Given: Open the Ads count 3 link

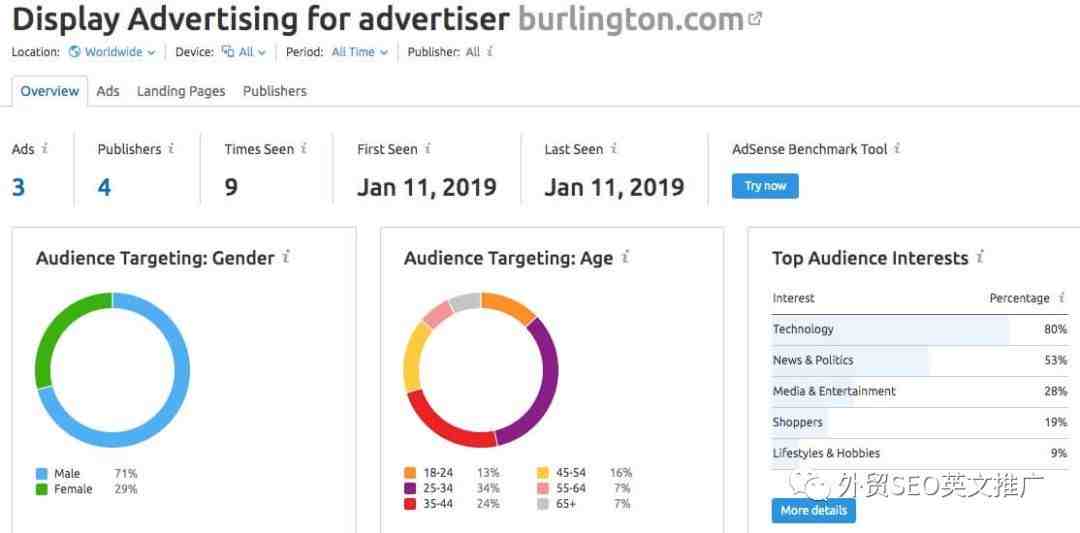Looking at the screenshot, I should pos(19,187).
